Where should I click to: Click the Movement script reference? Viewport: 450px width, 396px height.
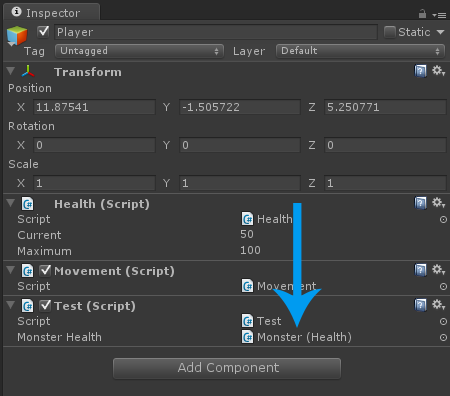(279, 286)
